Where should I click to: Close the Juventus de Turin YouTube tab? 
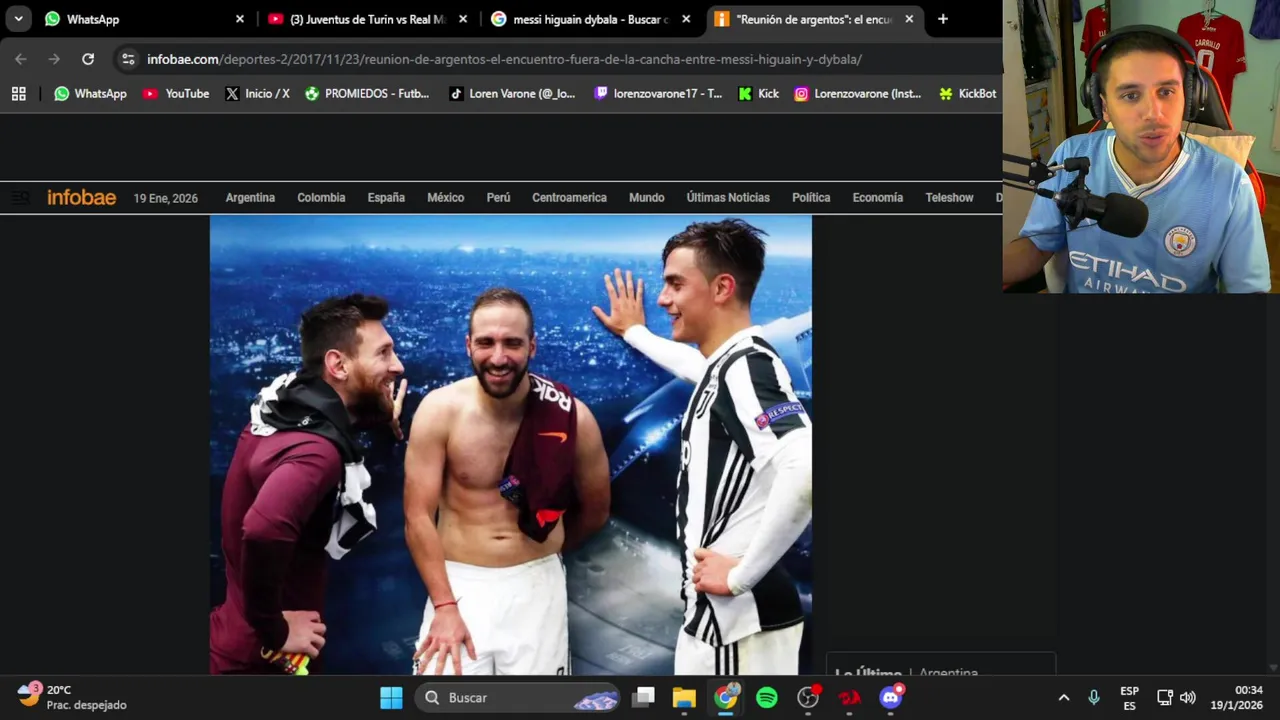[x=463, y=19]
